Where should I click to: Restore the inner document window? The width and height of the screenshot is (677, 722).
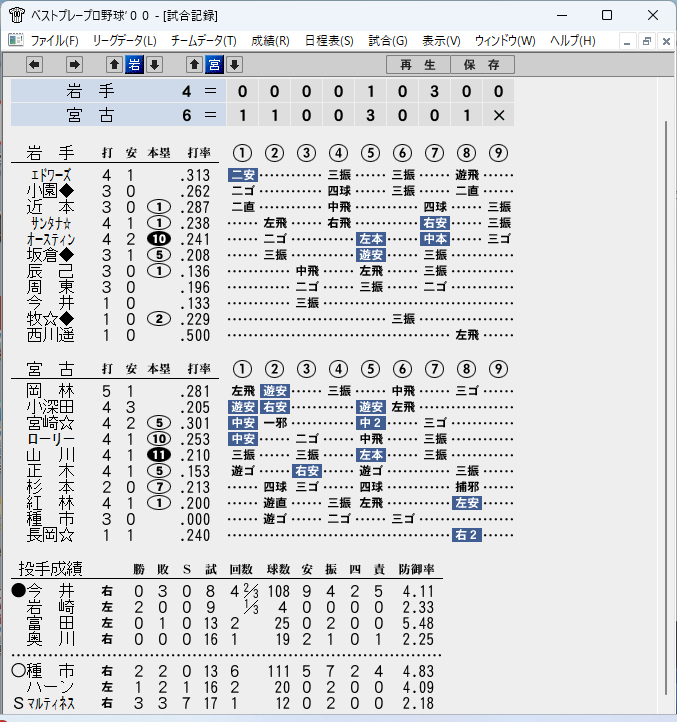647,41
